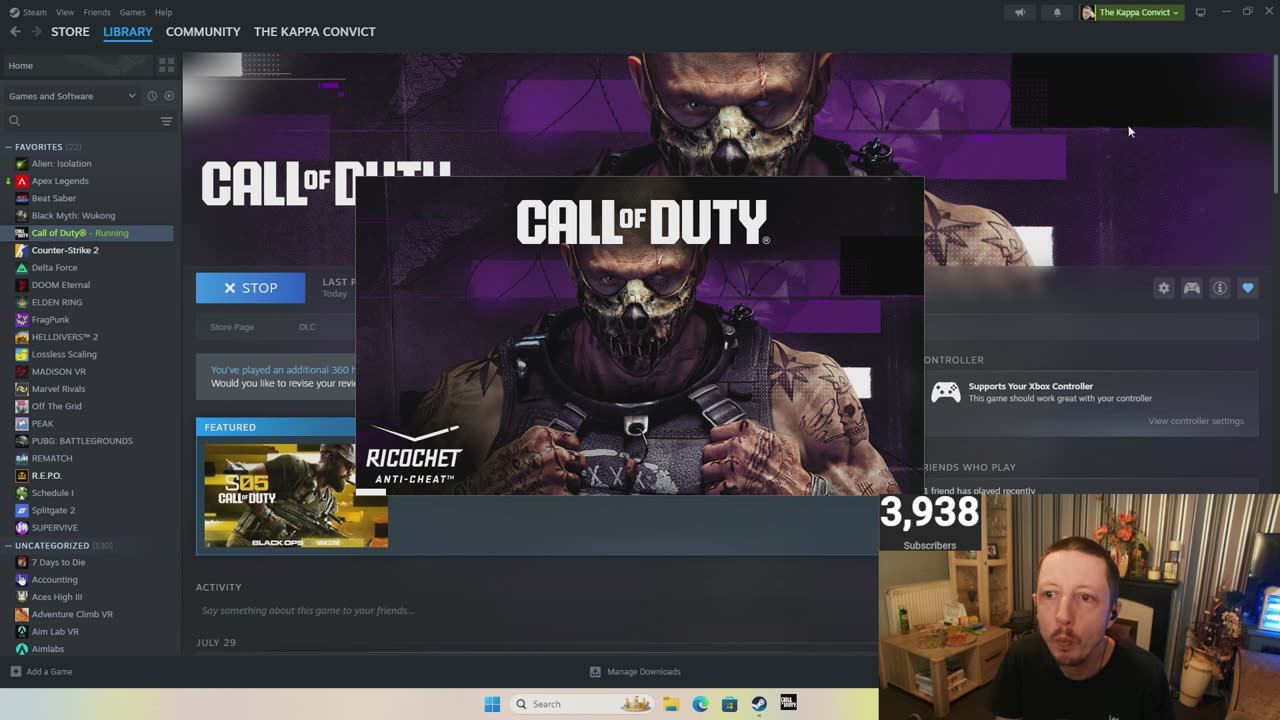Click the ready-to-play filter icon
Screen dimensions: 1280x720
pos(169,96)
